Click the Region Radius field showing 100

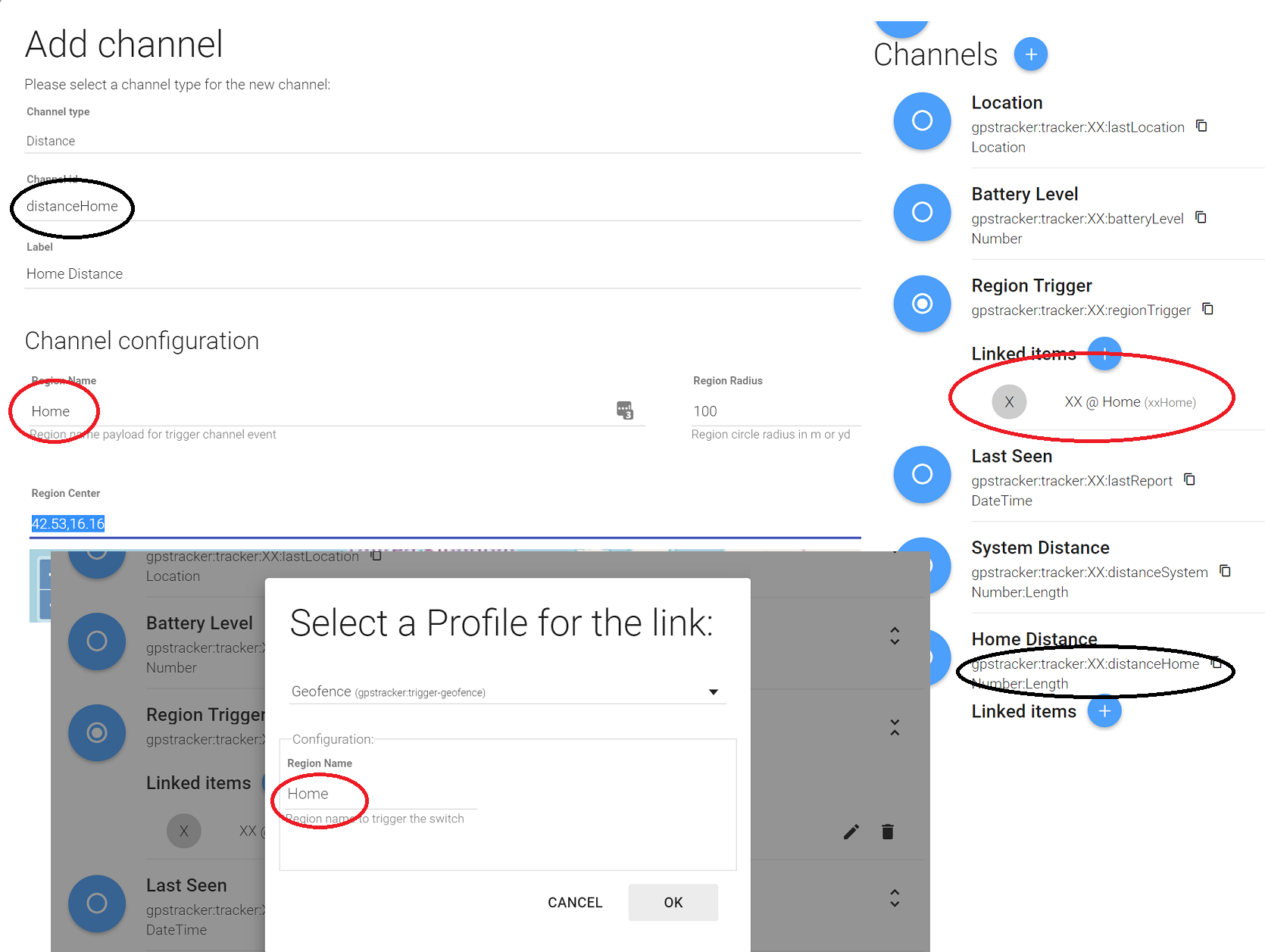[774, 411]
